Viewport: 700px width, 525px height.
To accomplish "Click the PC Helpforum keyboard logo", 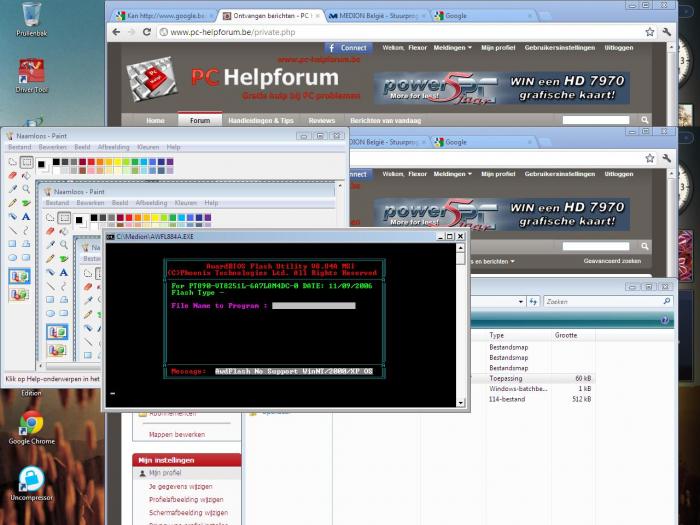I will coord(153,79).
